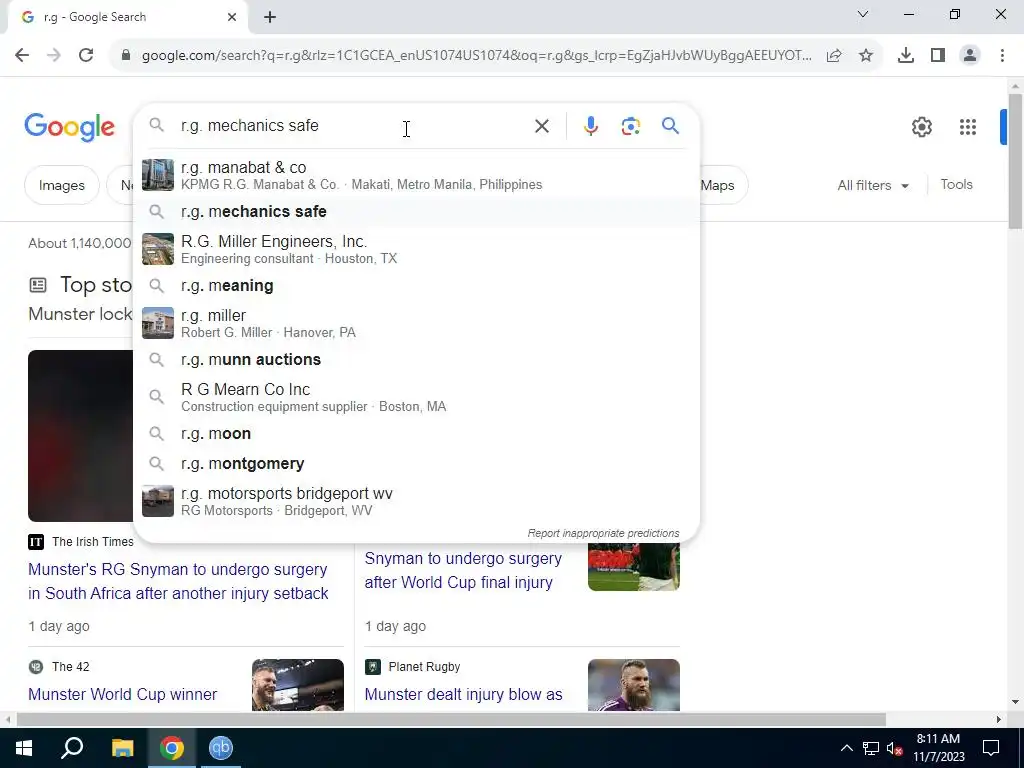Screen dimensions: 1024x768
Task: Click inside the search text field
Action: (x=353, y=125)
